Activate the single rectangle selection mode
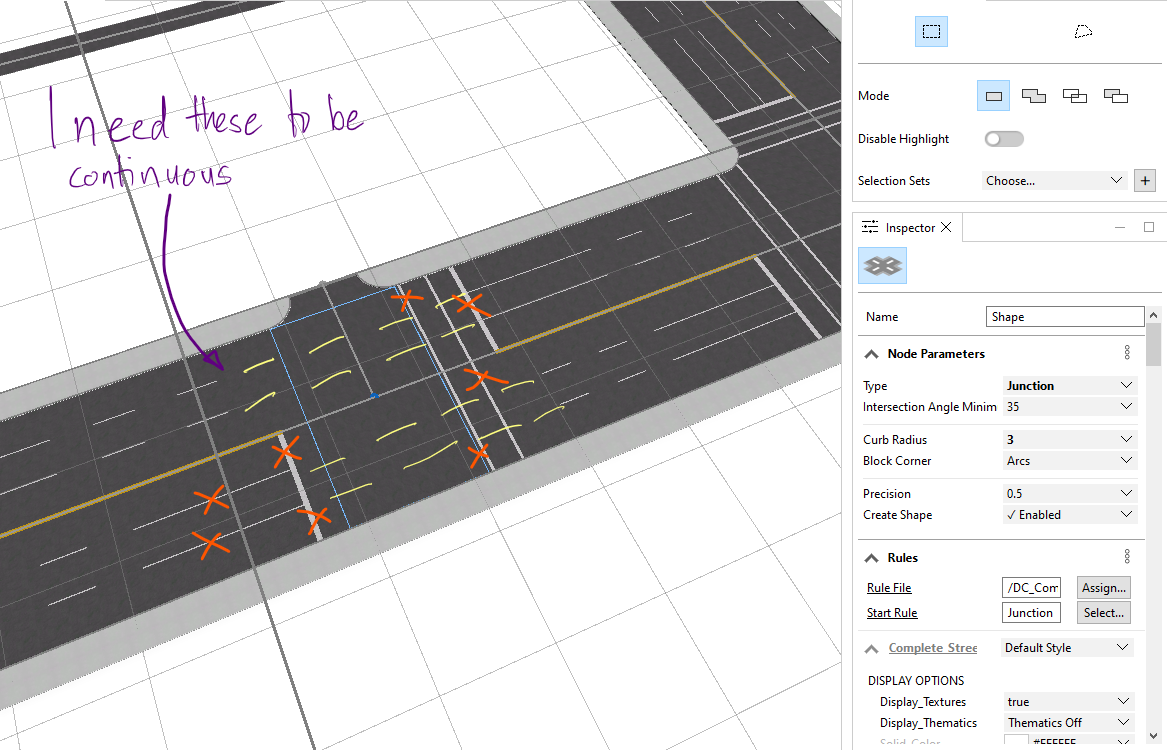Image resolution: width=1167 pixels, height=750 pixels. [x=993, y=95]
